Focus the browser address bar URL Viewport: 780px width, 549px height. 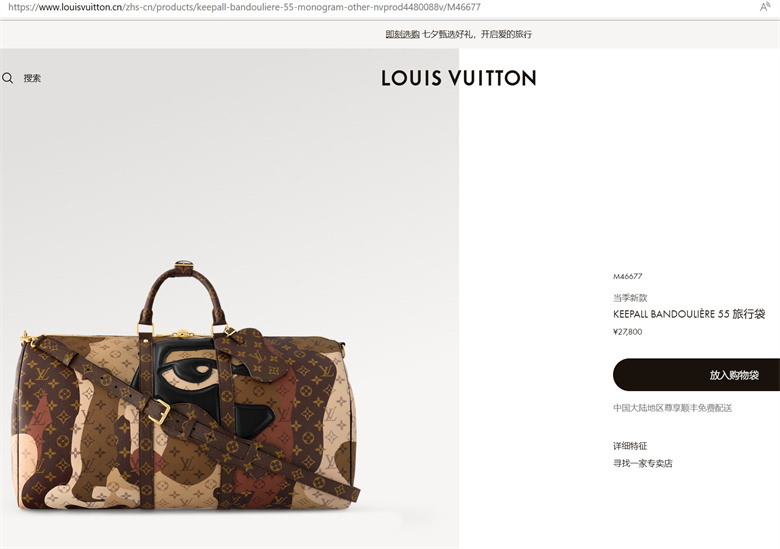(244, 7)
